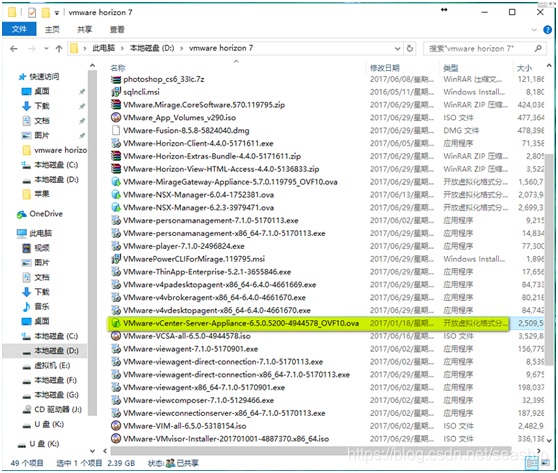Image resolution: width=558 pixels, height=473 pixels.
Task: Select VMware-personamanagement-7.1.0-5170113.exe file name
Action: (211, 221)
